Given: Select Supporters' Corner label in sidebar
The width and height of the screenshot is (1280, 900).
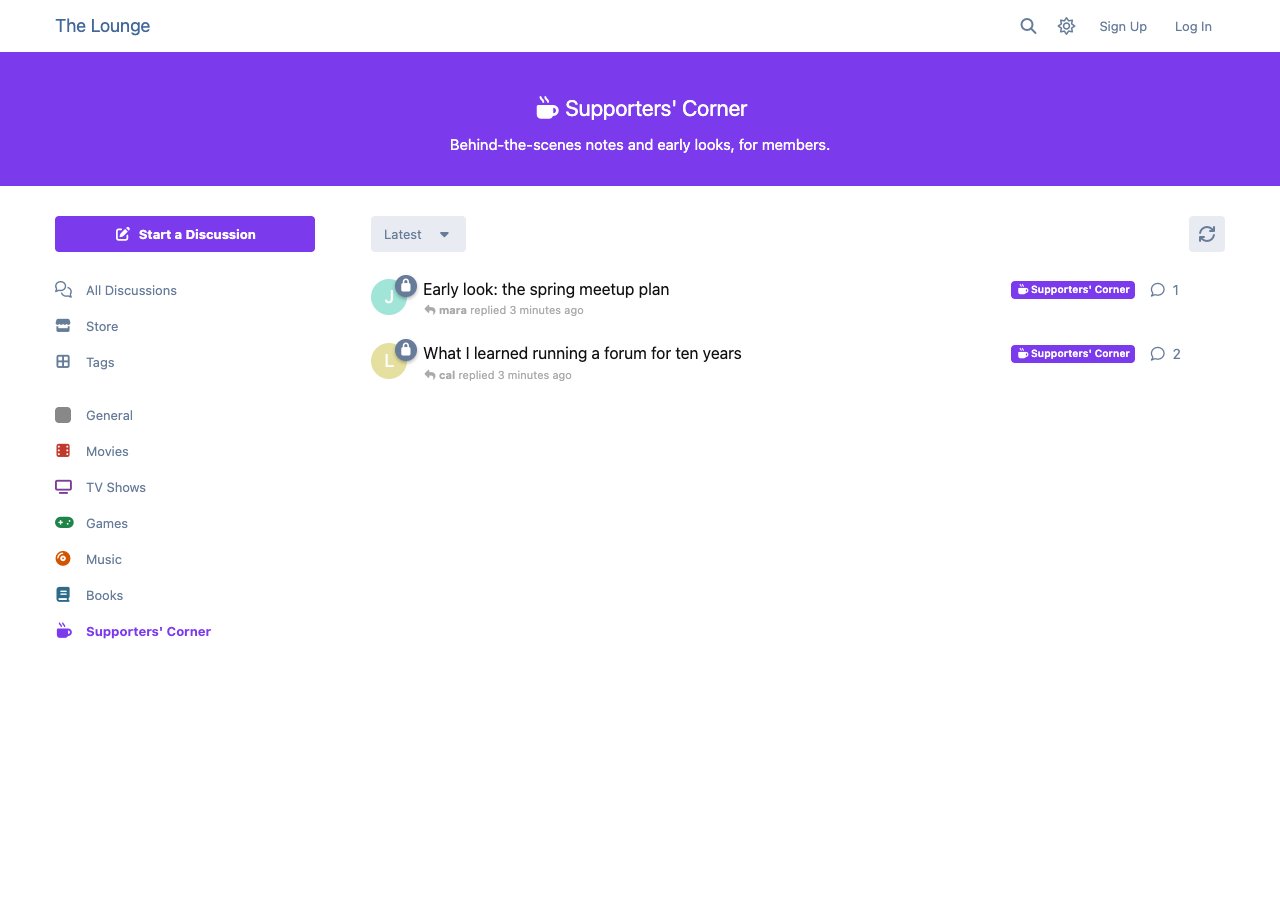Looking at the screenshot, I should (x=148, y=631).
